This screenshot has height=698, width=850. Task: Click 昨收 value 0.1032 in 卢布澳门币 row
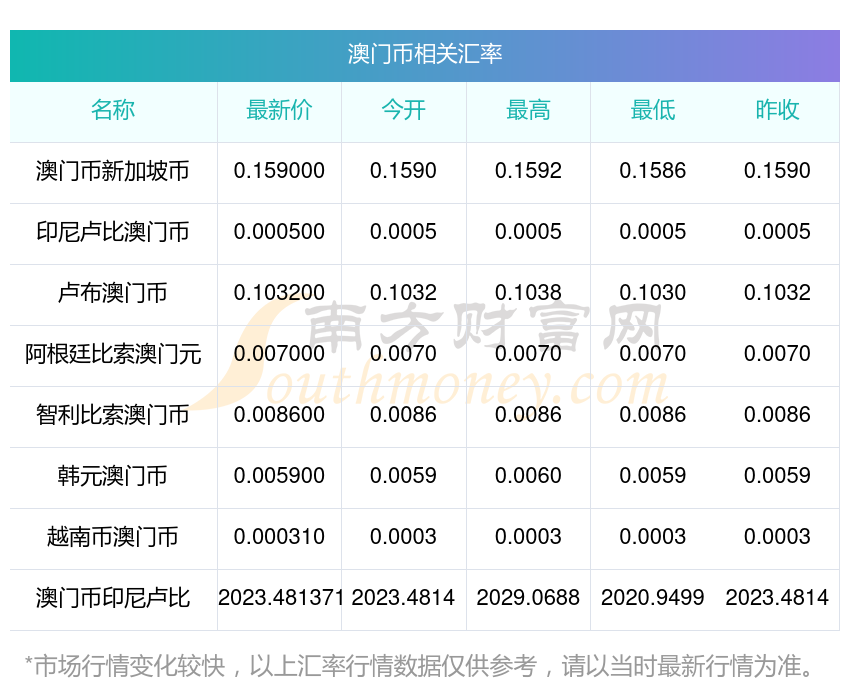point(777,293)
